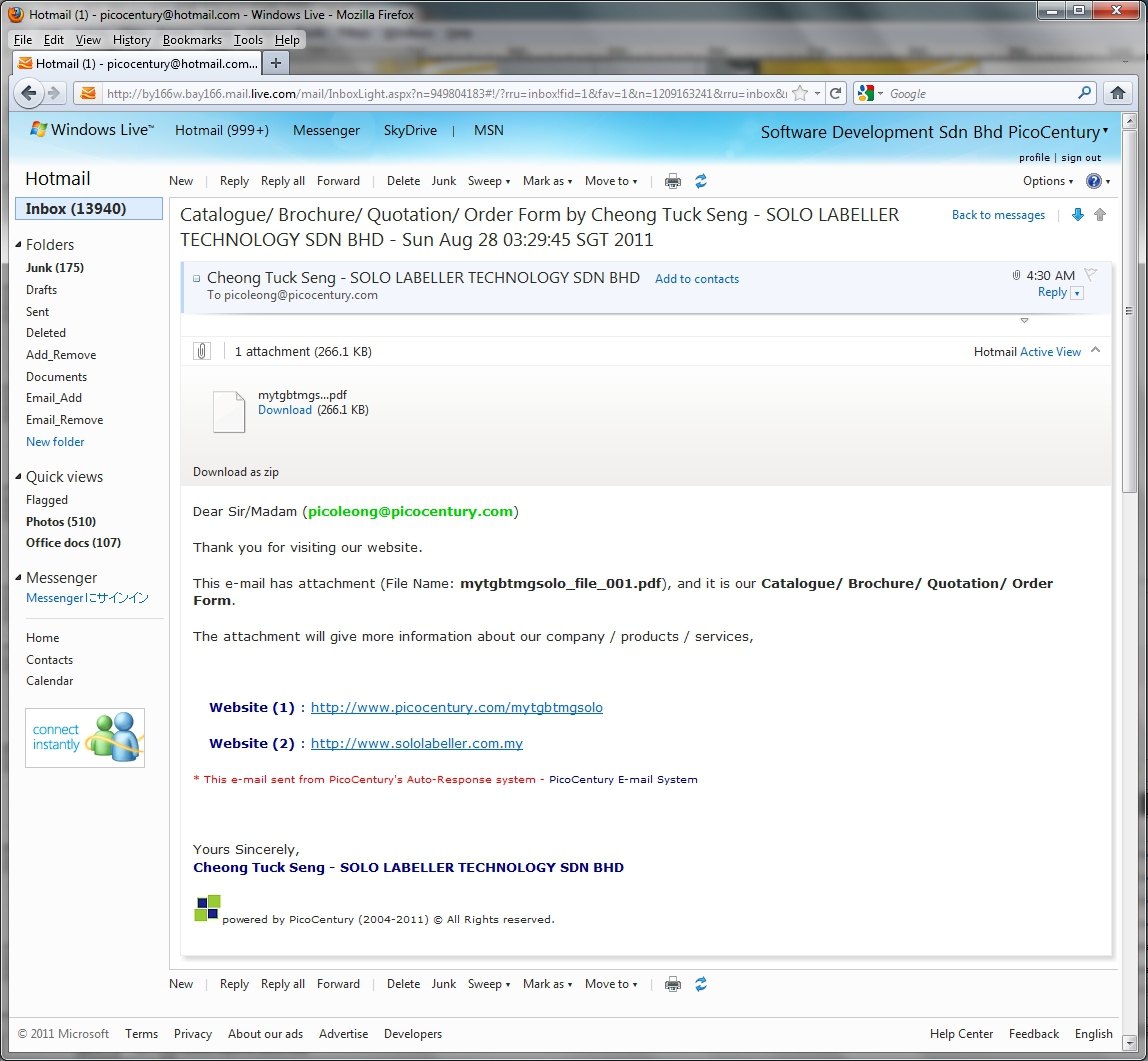1148x1061 pixels.
Task: Click Add to contacts link
Action: 696,279
